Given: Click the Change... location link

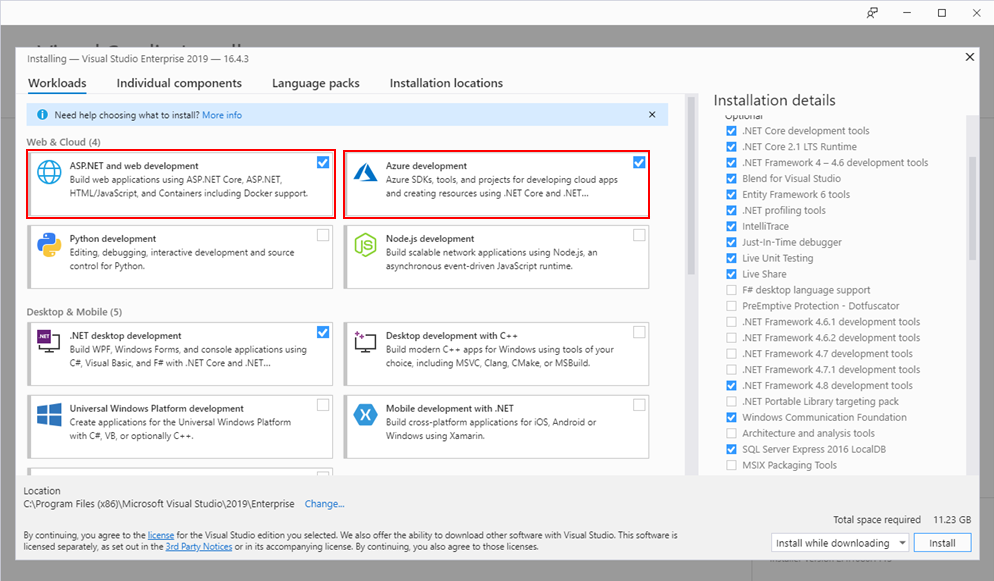Looking at the screenshot, I should [324, 504].
